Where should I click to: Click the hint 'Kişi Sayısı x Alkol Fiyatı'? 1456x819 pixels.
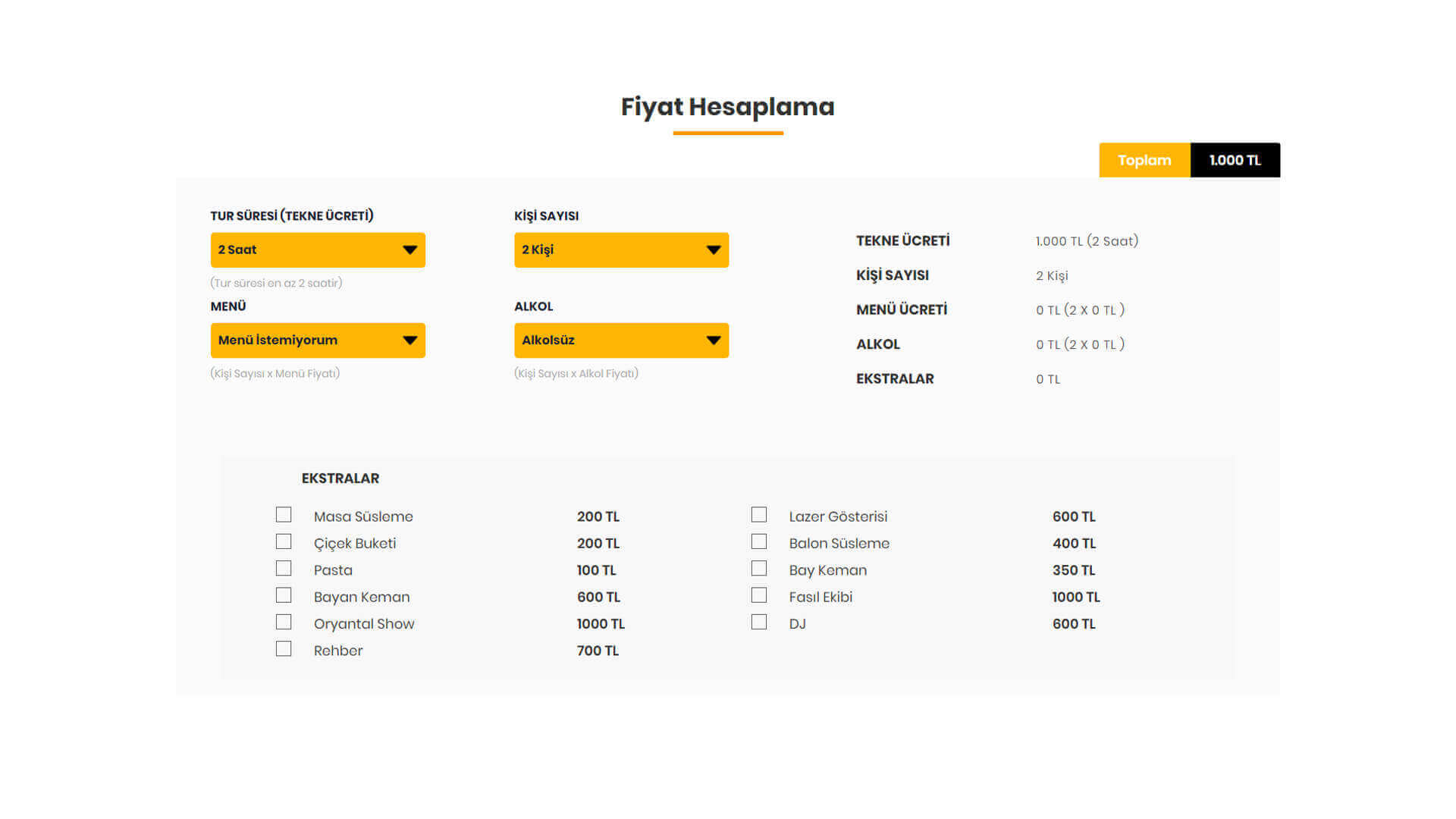coord(576,373)
